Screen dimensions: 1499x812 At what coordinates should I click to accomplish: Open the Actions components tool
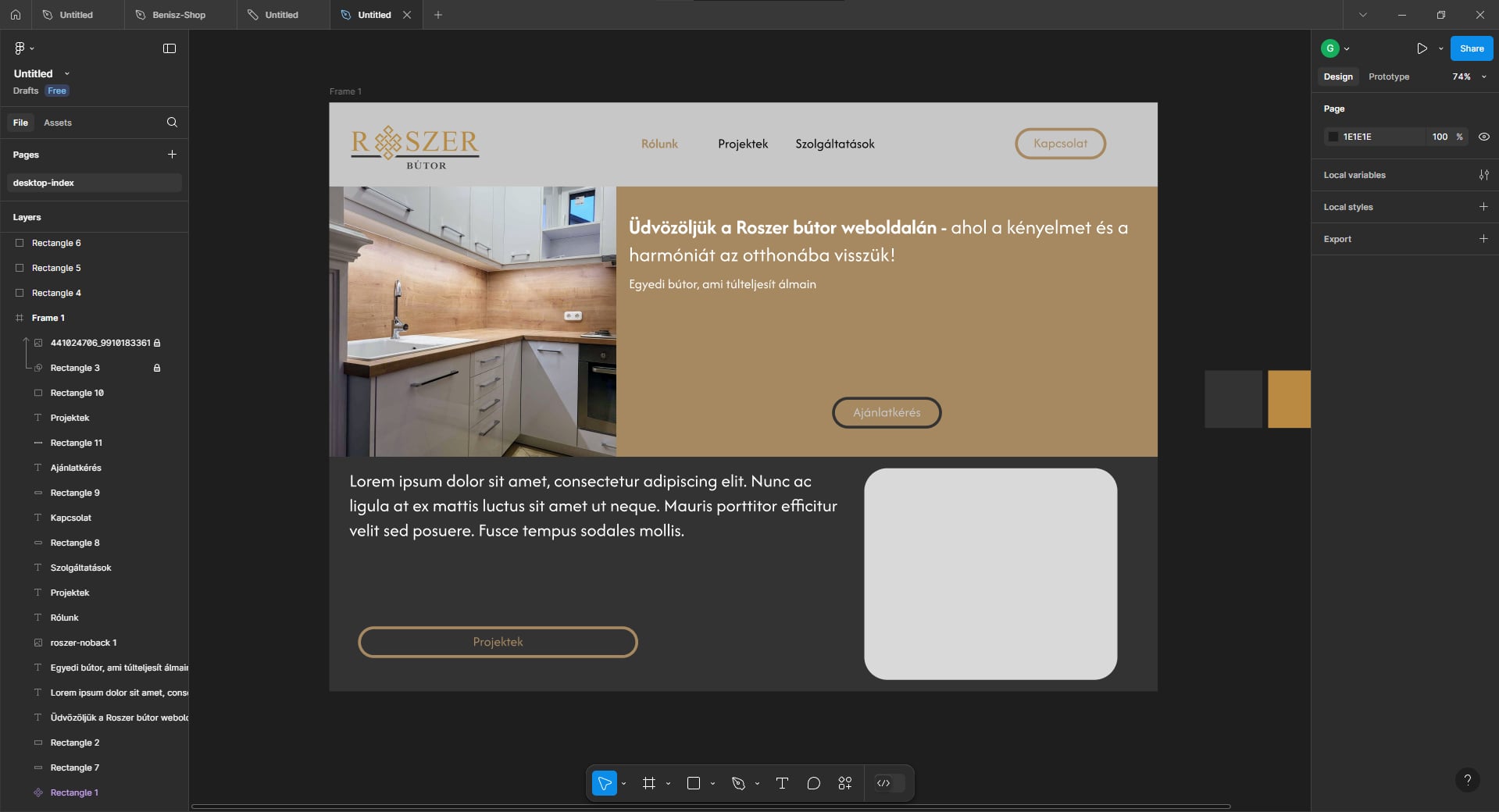tap(844, 783)
